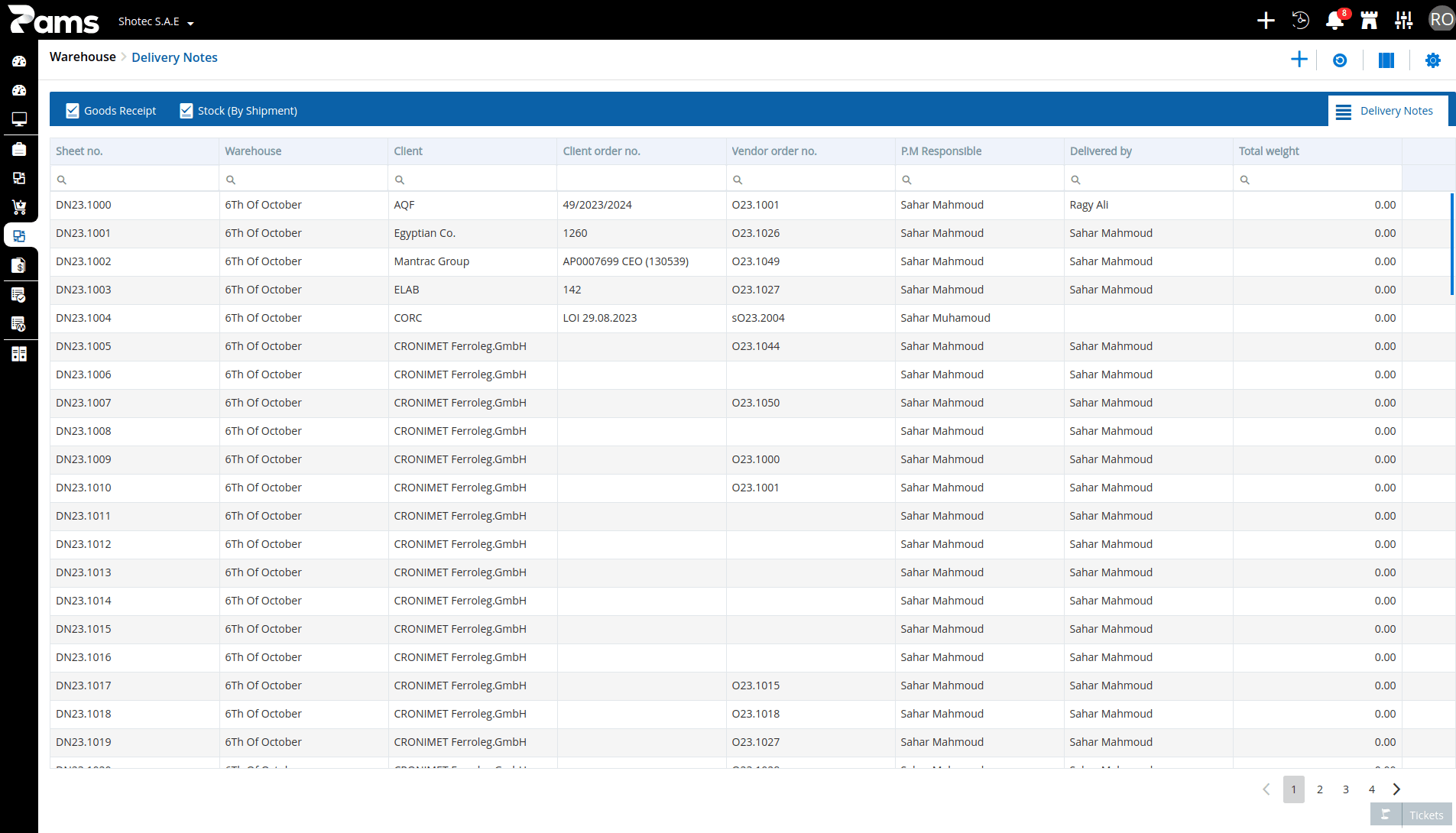The image size is (1456, 833).
Task: Sort by the Client column header
Action: [472, 151]
